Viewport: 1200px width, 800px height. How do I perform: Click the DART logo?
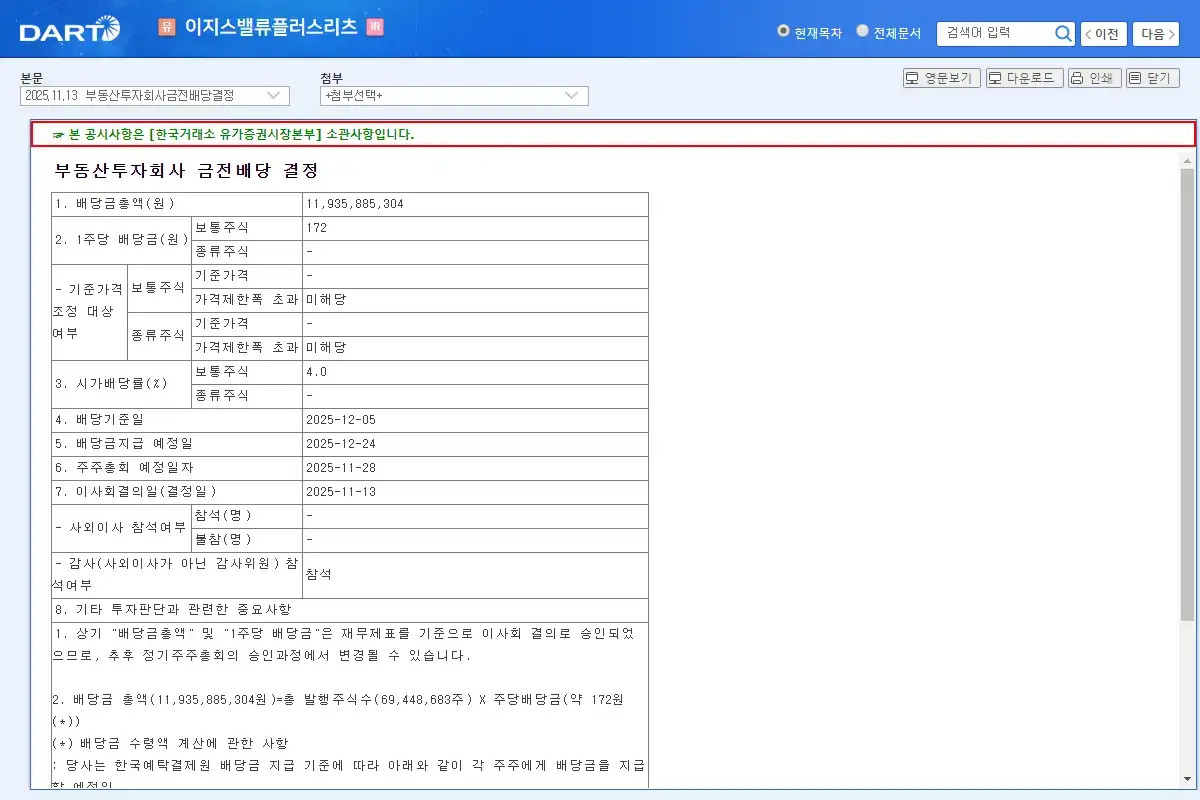tap(69, 30)
